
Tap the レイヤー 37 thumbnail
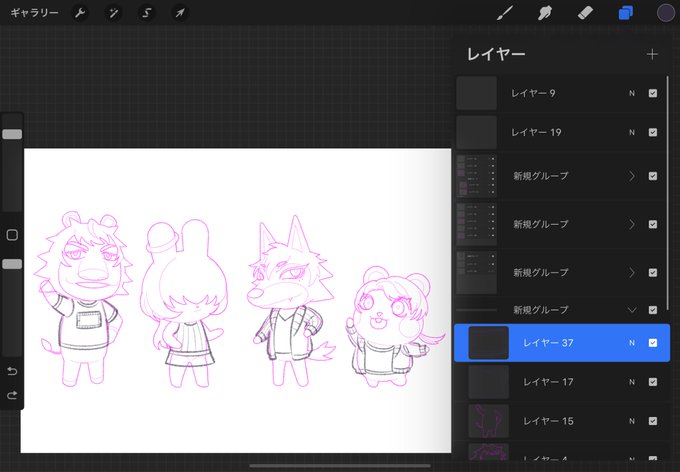pyautogui.click(x=489, y=343)
